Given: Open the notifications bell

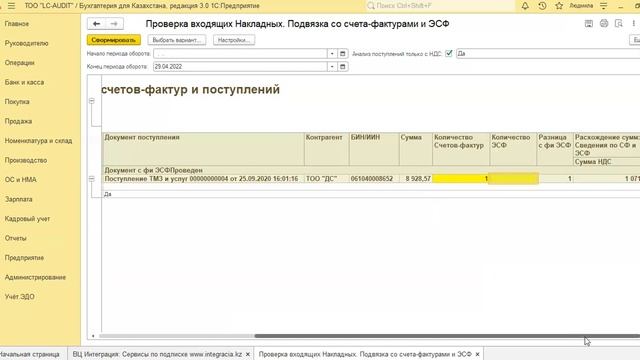Looking at the screenshot, I should pyautogui.click(x=525, y=6).
